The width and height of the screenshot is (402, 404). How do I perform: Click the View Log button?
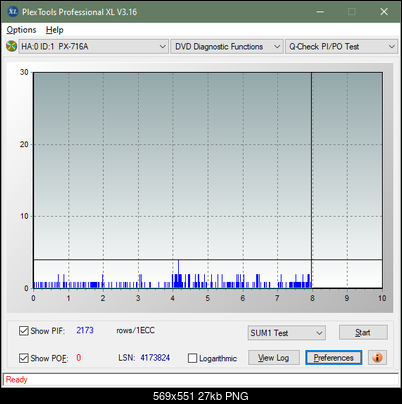274,358
